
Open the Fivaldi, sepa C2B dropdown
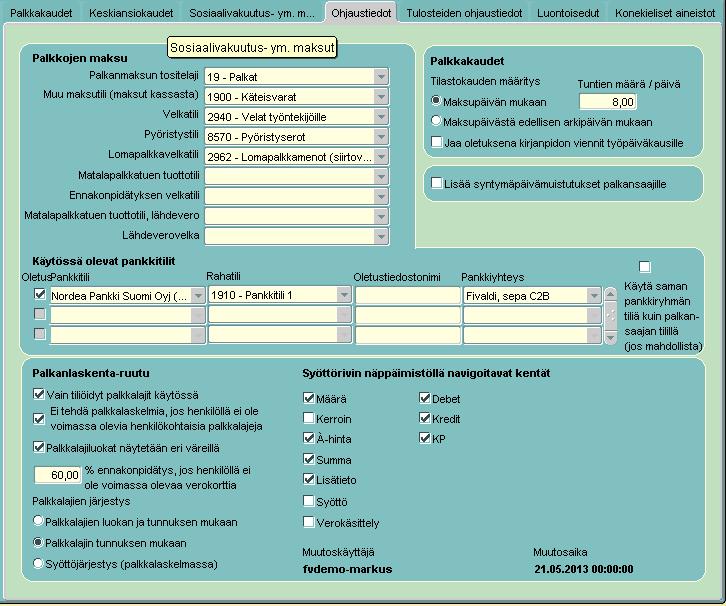tap(594, 296)
